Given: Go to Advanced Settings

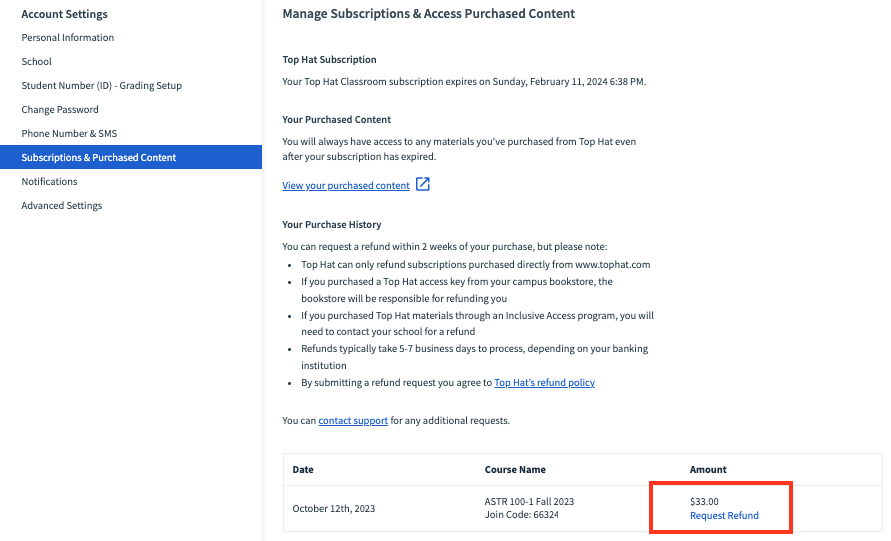Looking at the screenshot, I should (x=62, y=206).
